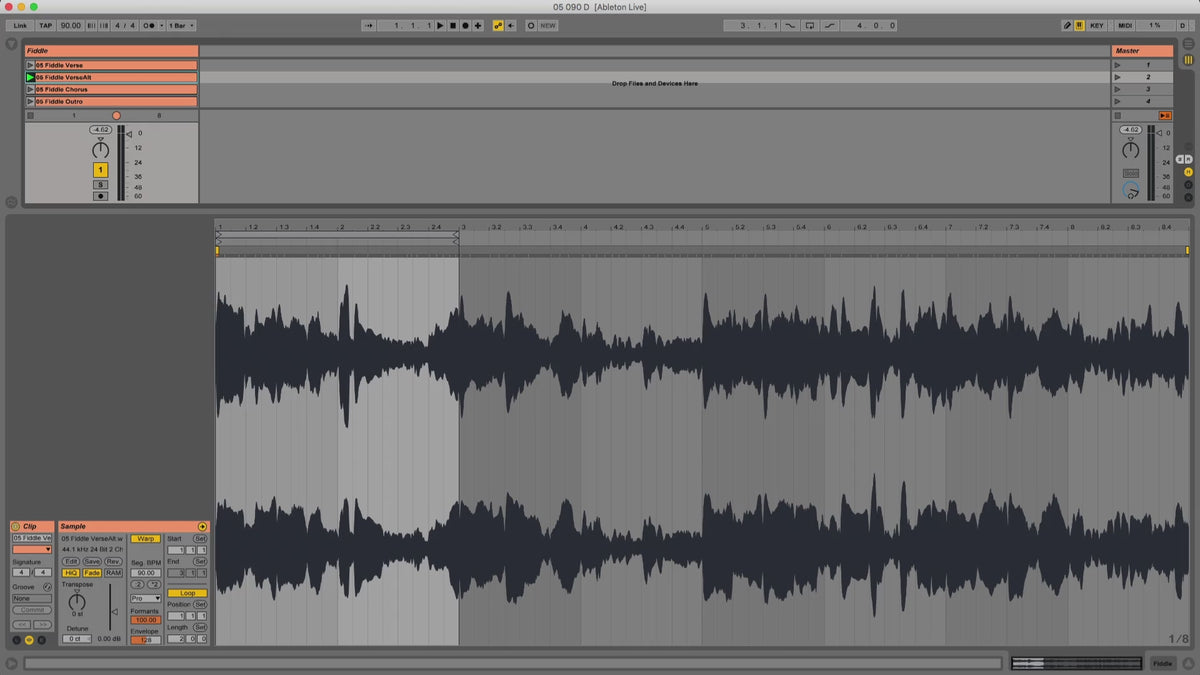Launch Master scene 3
This screenshot has height=675, width=1200.
(x=1117, y=89)
